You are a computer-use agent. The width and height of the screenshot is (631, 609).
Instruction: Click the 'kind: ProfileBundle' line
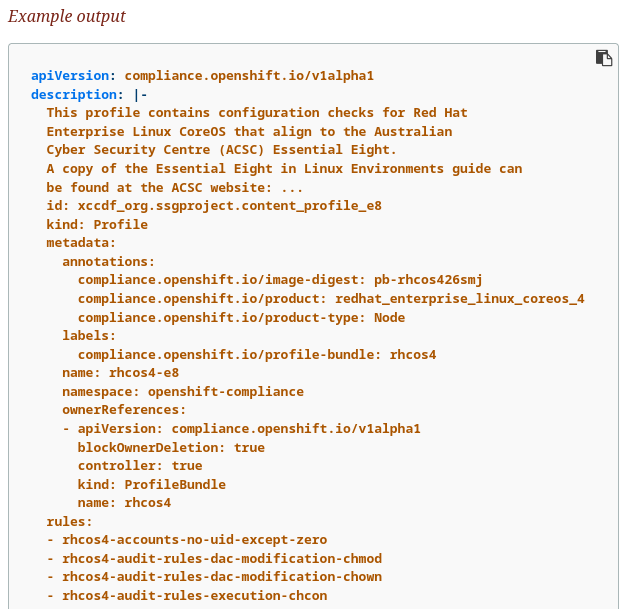pos(151,484)
